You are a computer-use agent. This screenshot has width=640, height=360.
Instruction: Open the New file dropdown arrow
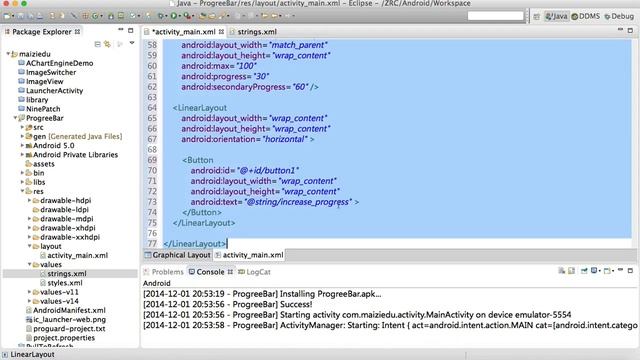(x=13, y=16)
